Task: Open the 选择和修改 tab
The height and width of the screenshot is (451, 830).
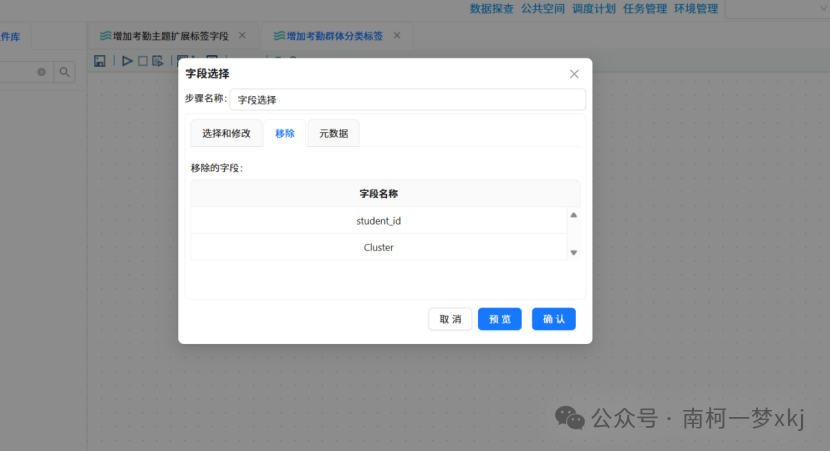Action: [x=226, y=133]
